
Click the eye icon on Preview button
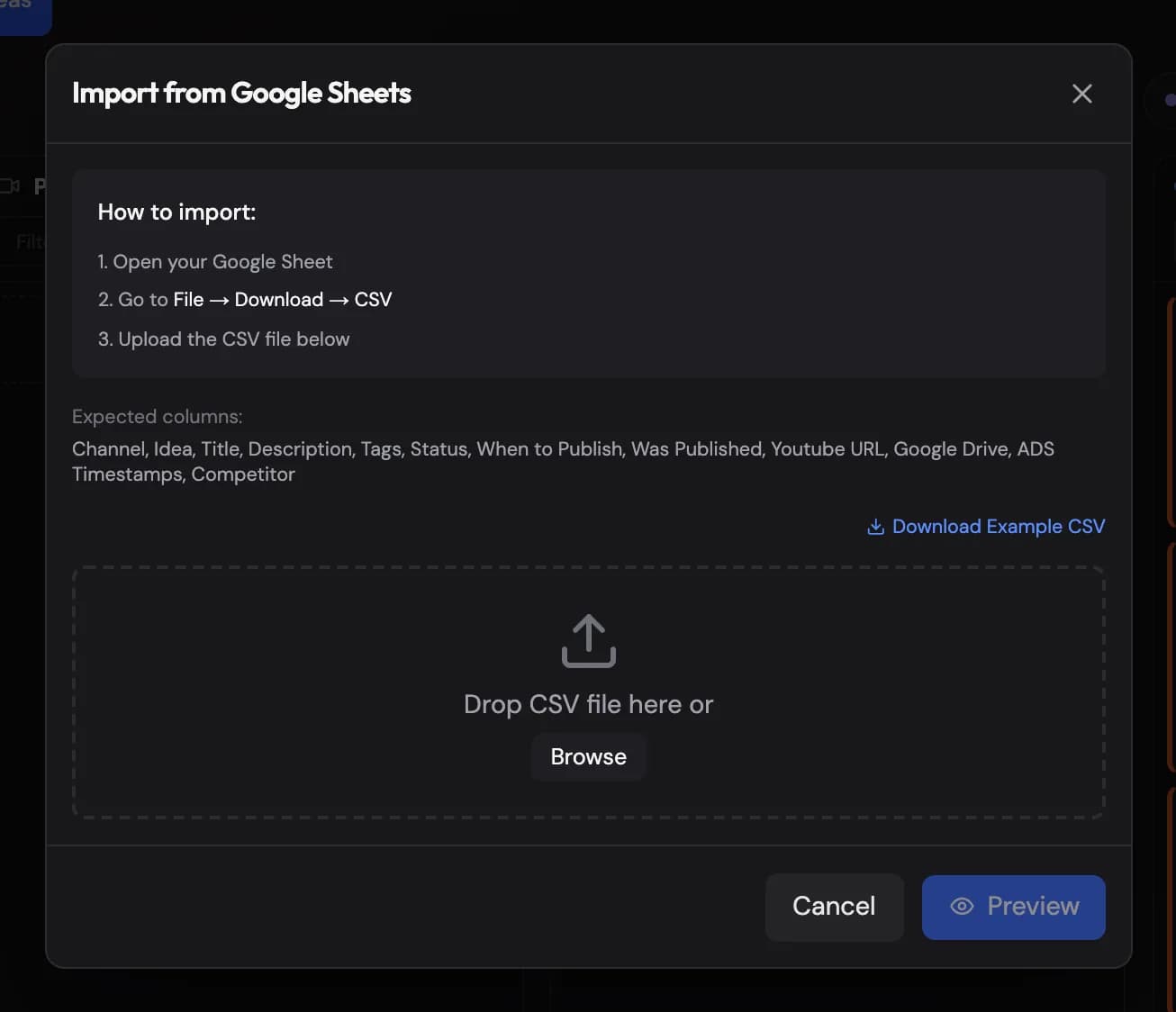coord(962,907)
